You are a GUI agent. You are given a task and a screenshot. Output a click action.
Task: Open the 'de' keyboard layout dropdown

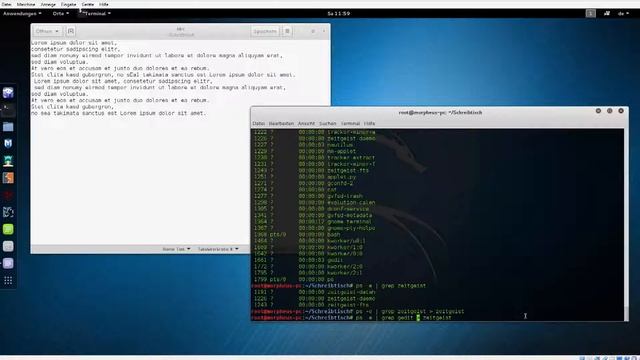623,13
